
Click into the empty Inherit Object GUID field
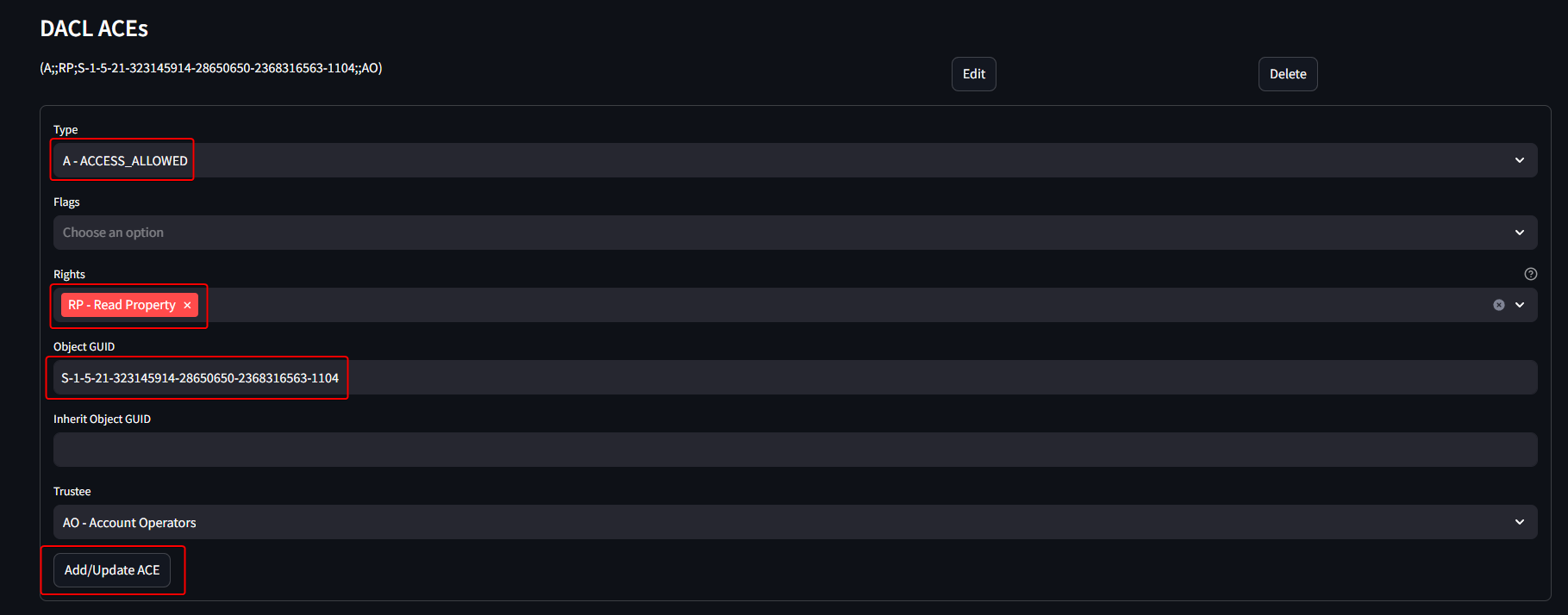point(795,450)
